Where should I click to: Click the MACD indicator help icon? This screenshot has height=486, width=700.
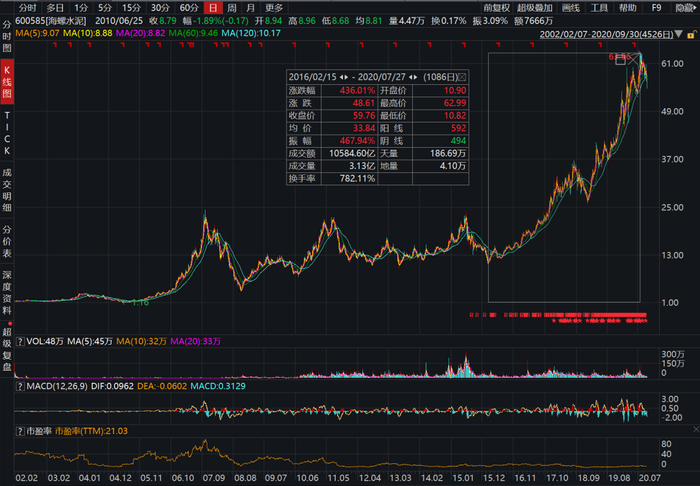(x=20, y=386)
